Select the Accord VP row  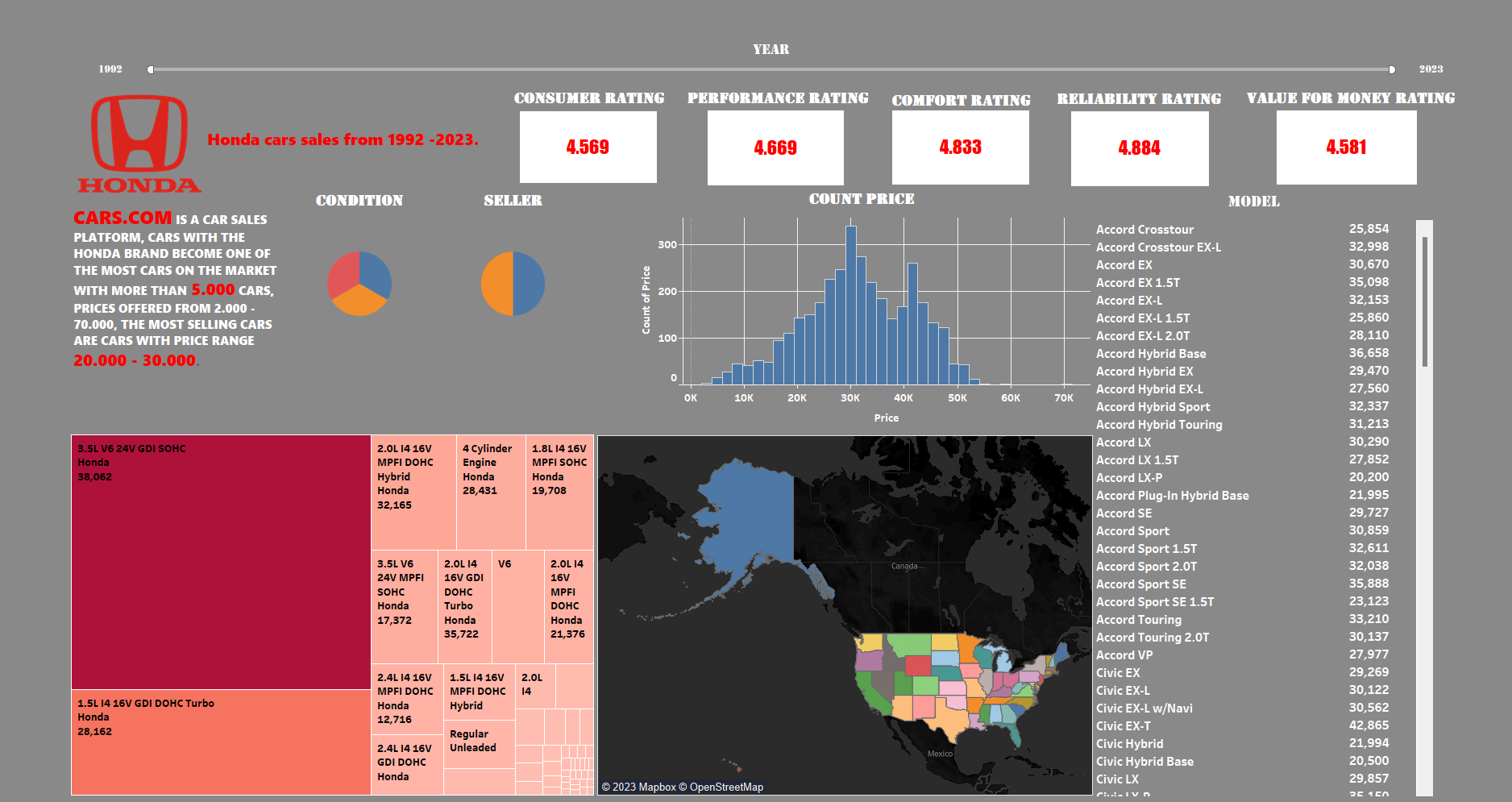[1242, 655]
